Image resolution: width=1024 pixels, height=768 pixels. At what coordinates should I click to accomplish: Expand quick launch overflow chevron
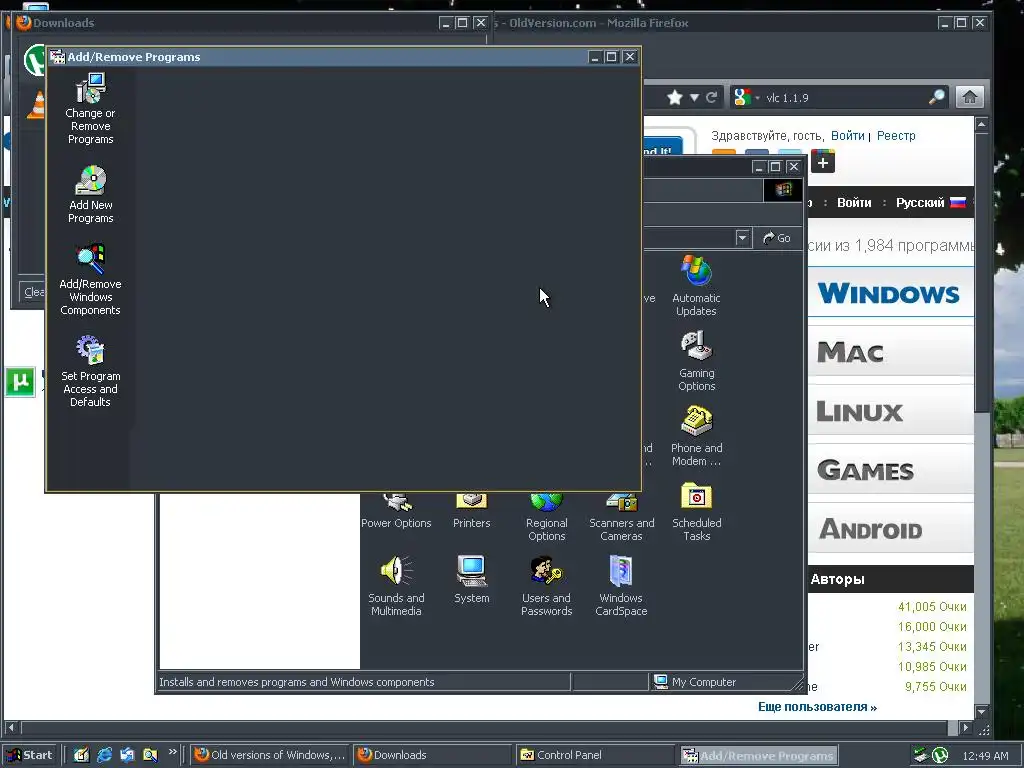click(x=172, y=752)
